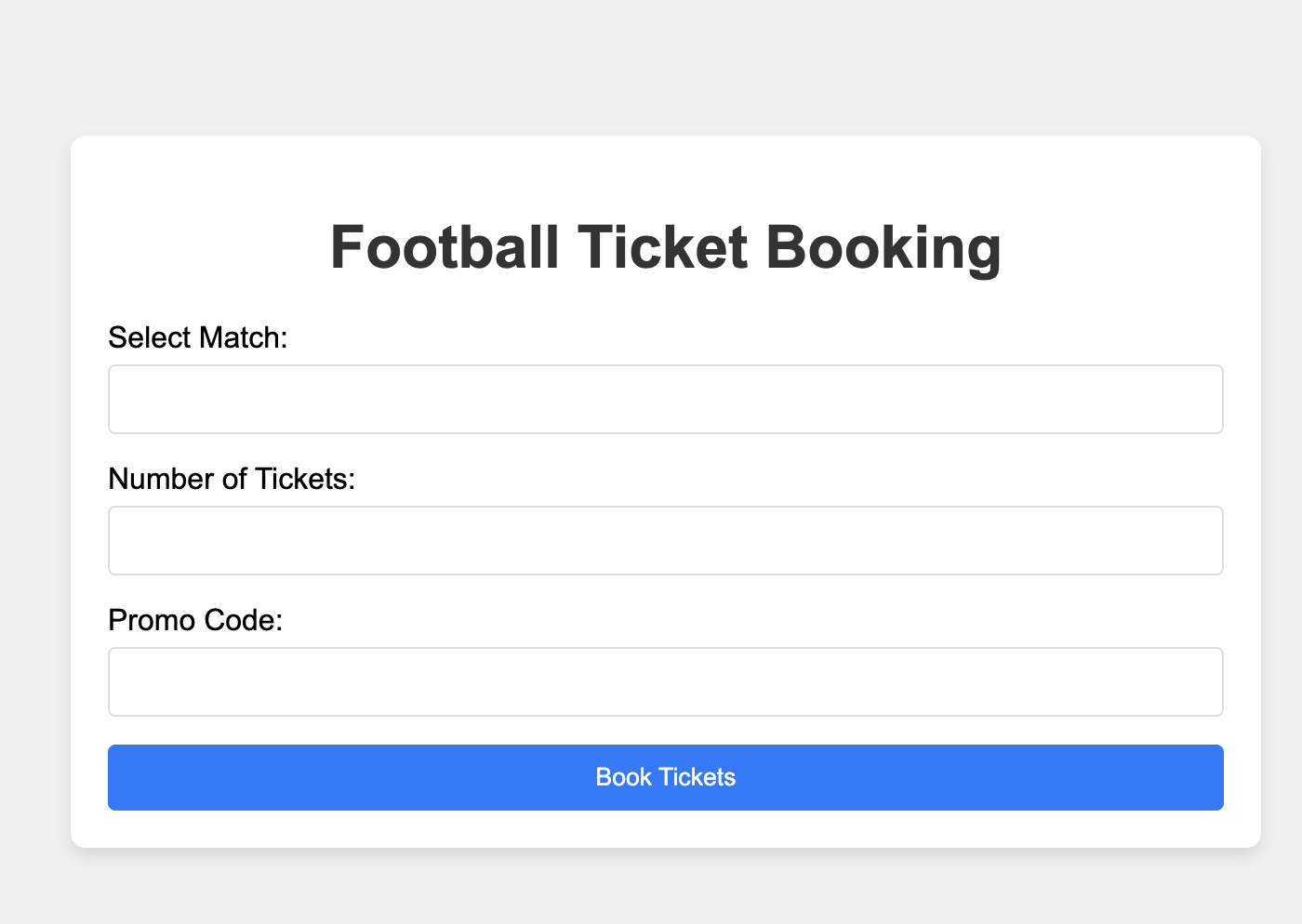Click the word "Booking" in the title
This screenshot has height=924, width=1302.
point(883,247)
